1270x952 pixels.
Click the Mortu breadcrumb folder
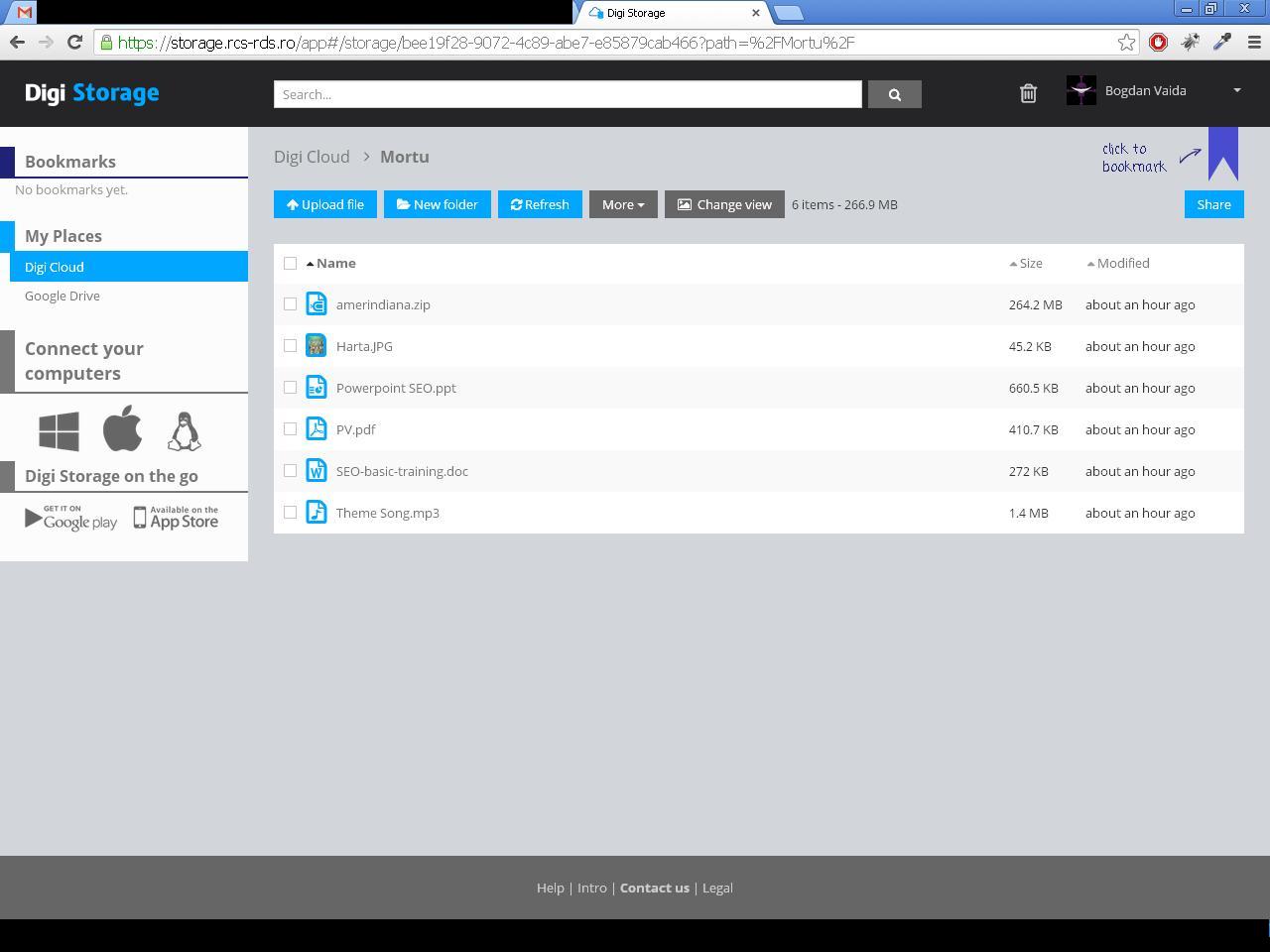coord(405,157)
